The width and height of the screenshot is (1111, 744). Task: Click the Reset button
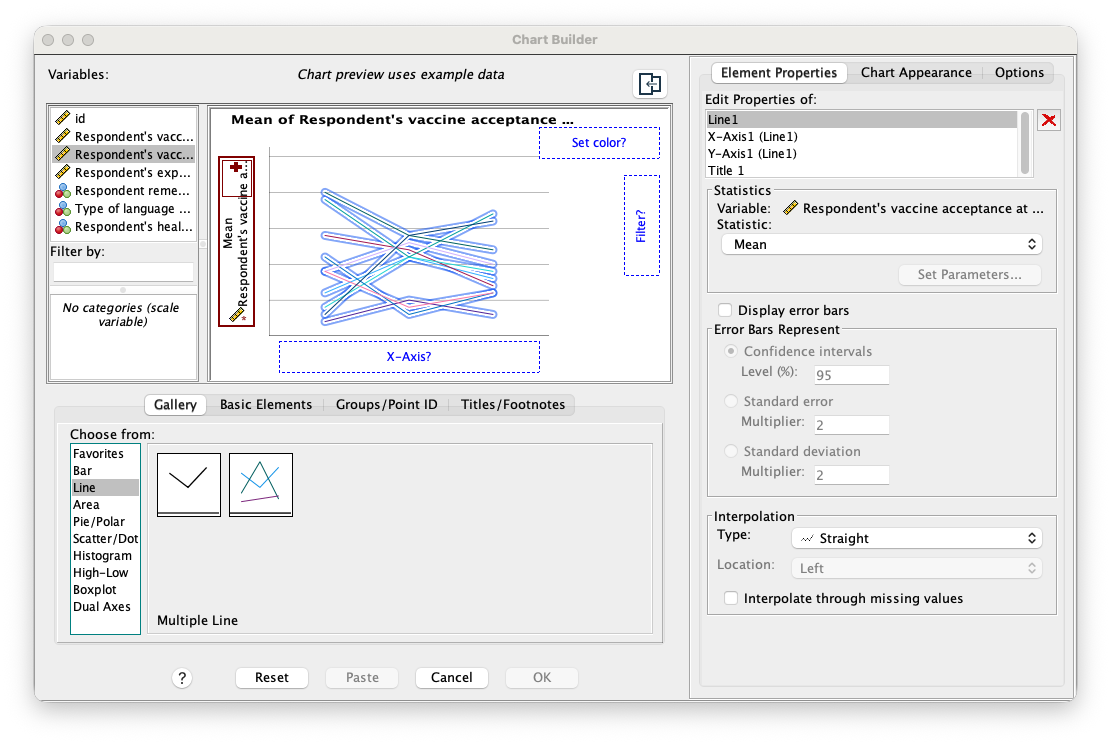tap(271, 677)
